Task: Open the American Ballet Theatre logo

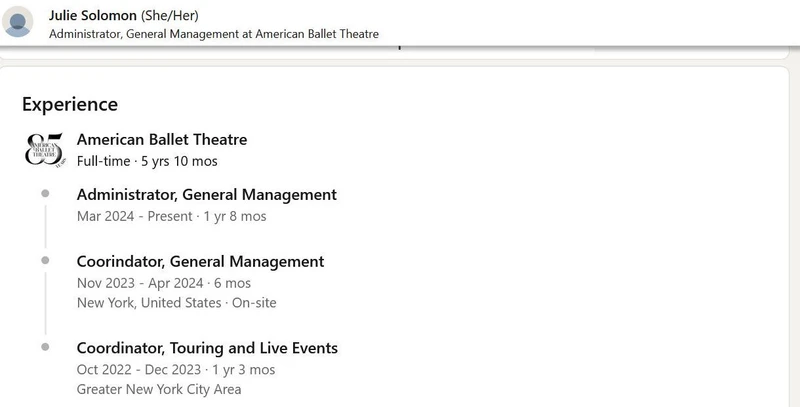Action: (45, 149)
